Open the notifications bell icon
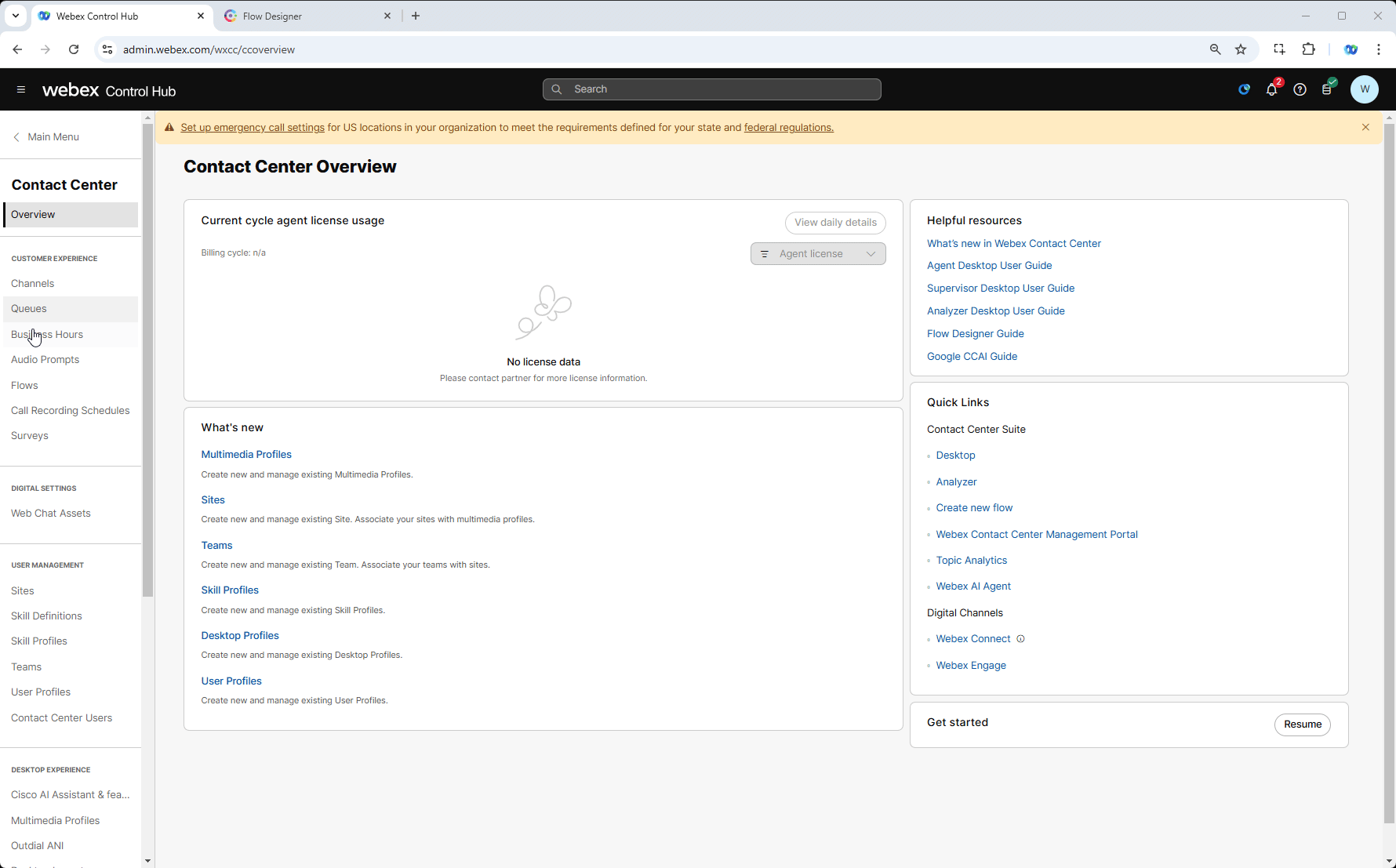The image size is (1396, 868). (x=1271, y=89)
